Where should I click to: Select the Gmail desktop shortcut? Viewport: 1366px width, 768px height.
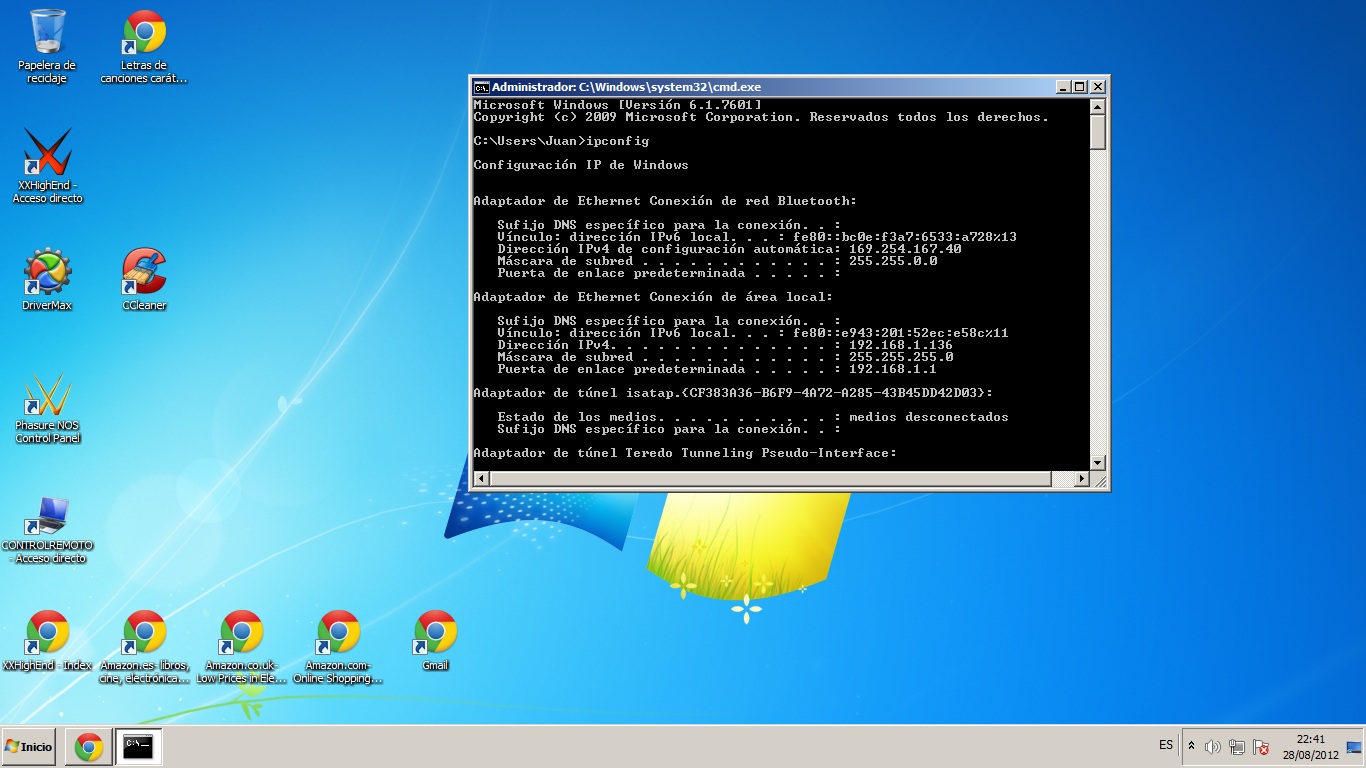click(x=435, y=641)
